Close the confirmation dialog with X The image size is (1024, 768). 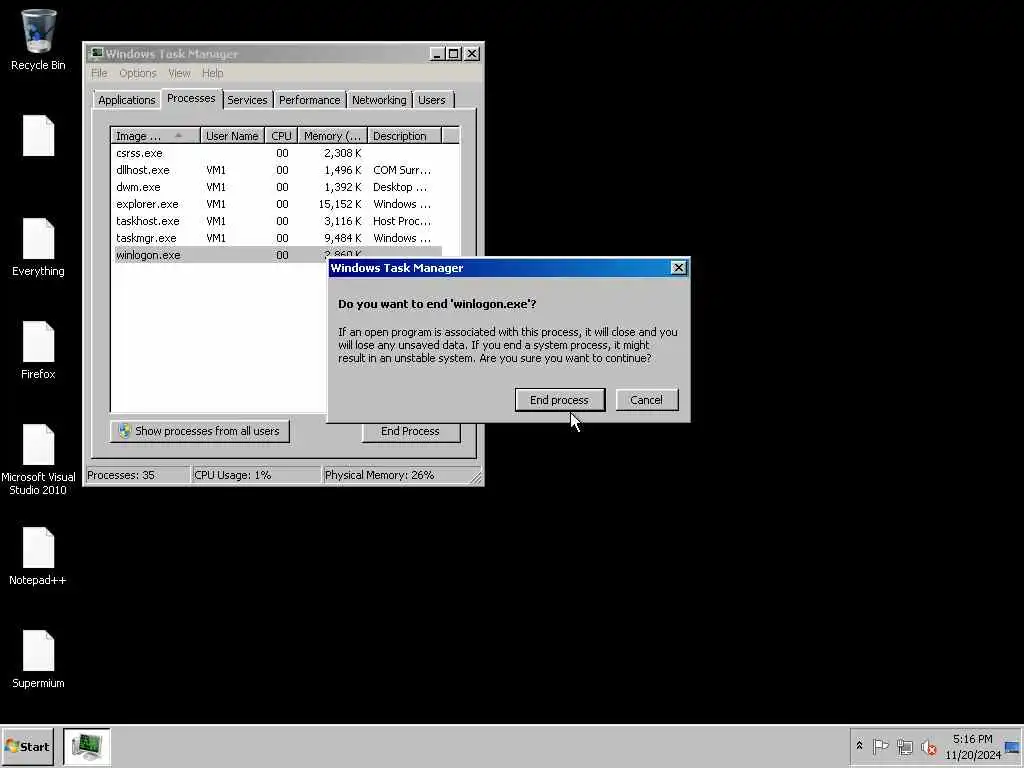[679, 268]
